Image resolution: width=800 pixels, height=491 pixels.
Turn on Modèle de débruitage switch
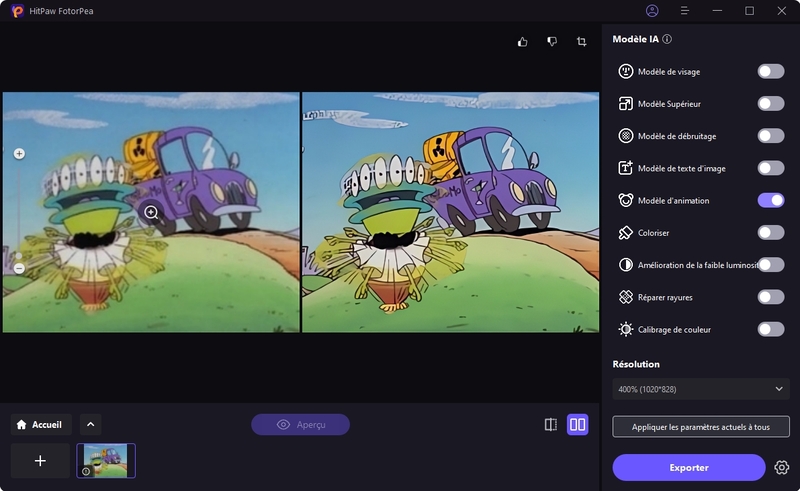point(771,136)
